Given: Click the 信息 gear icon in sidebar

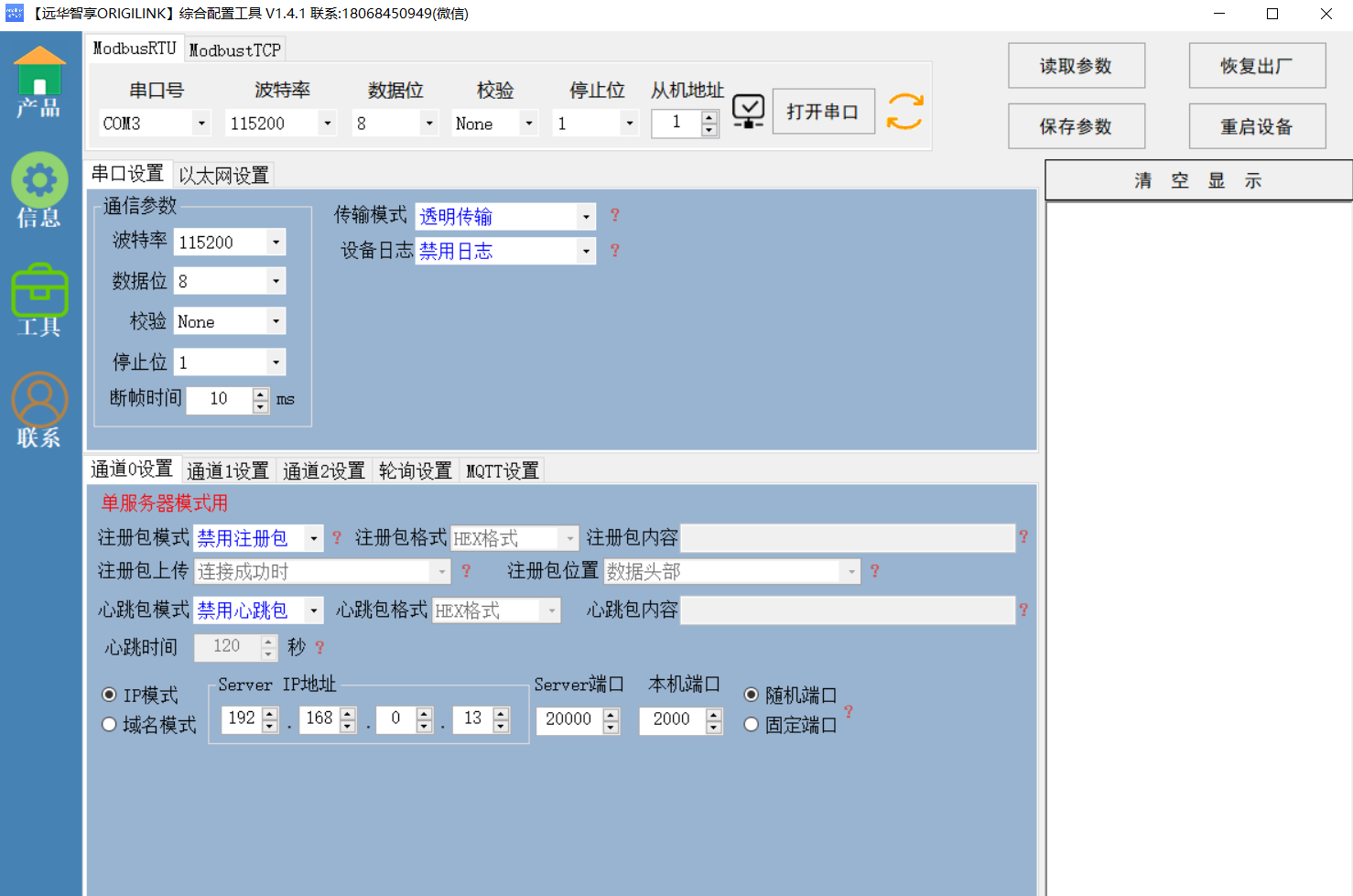Looking at the screenshot, I should (x=39, y=188).
